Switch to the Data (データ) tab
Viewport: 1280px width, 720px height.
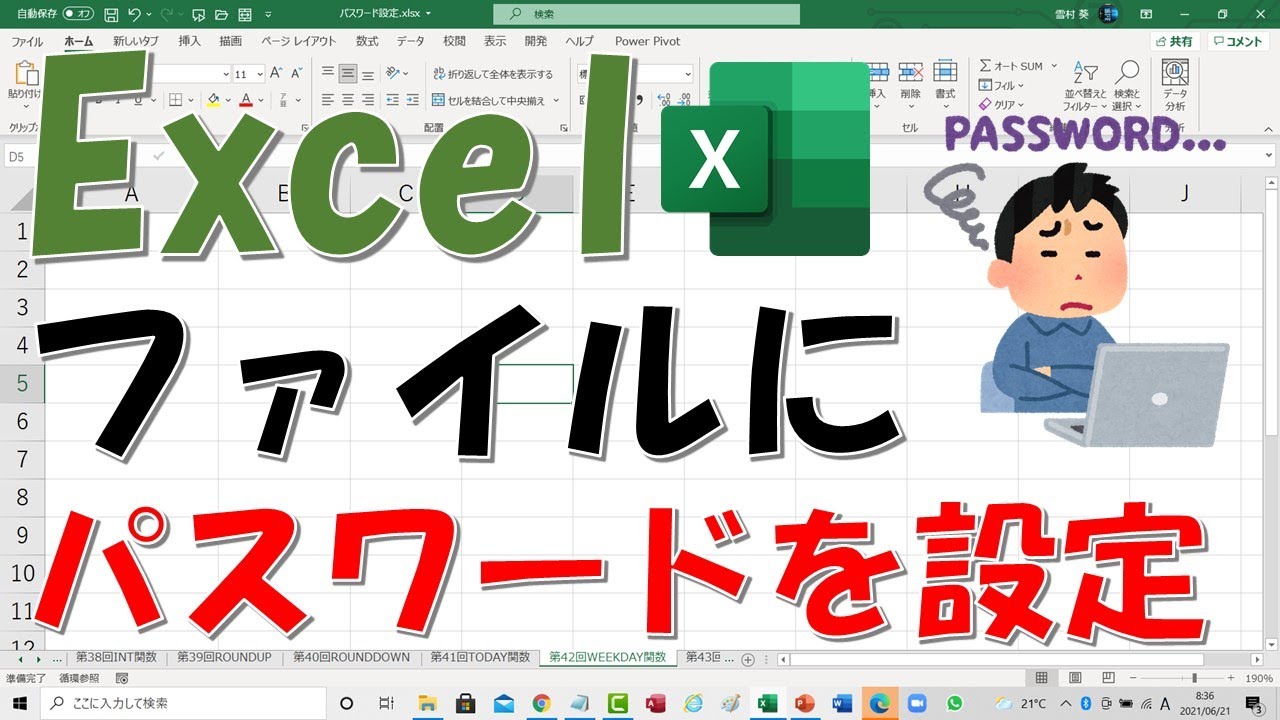[x=410, y=41]
